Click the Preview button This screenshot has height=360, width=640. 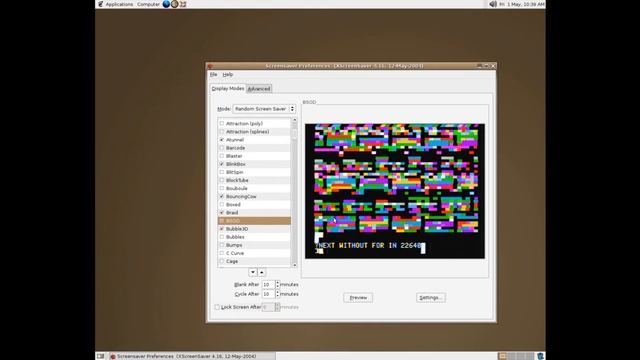[x=358, y=298]
